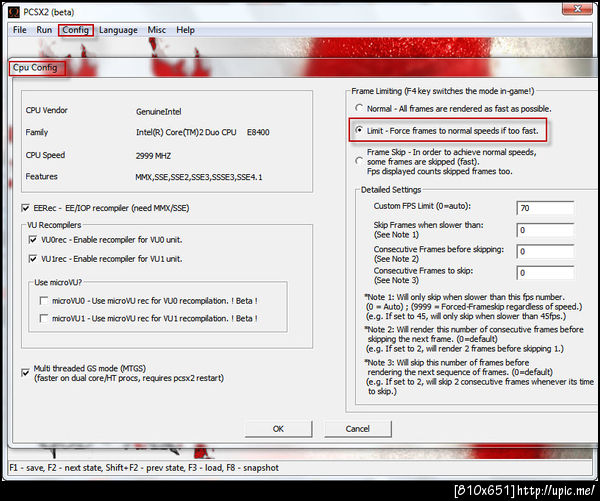
Task: Click the status bar hotkey text
Action: [x=144, y=468]
